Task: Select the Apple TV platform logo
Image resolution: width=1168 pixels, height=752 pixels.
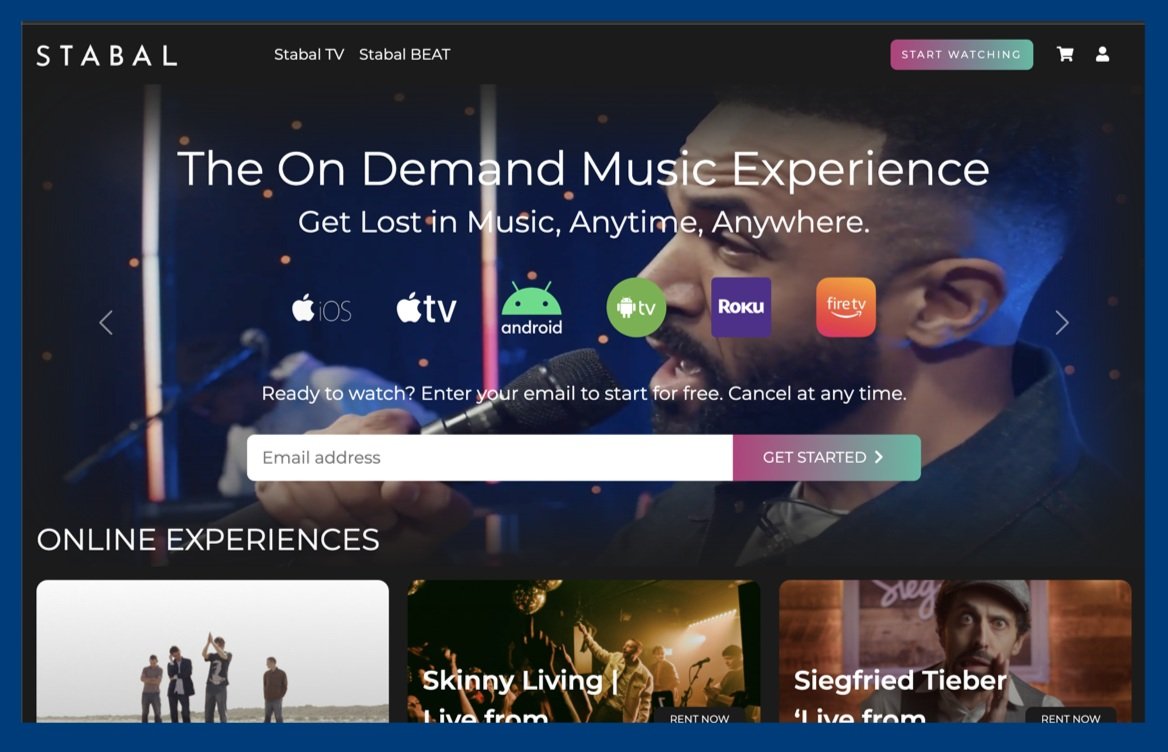Action: click(x=426, y=308)
